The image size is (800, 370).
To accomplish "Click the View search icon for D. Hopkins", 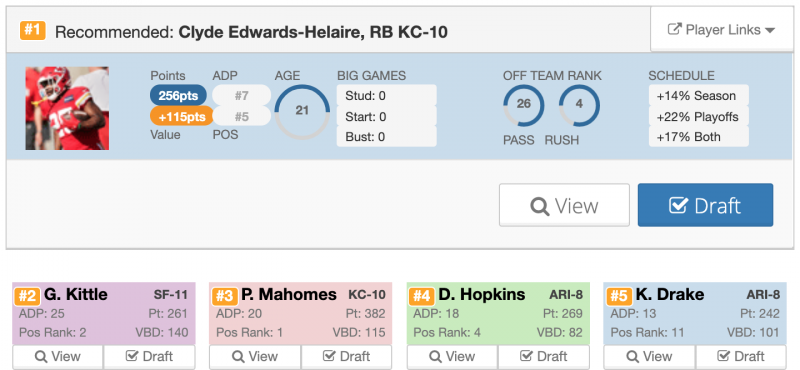I will click(435, 356).
